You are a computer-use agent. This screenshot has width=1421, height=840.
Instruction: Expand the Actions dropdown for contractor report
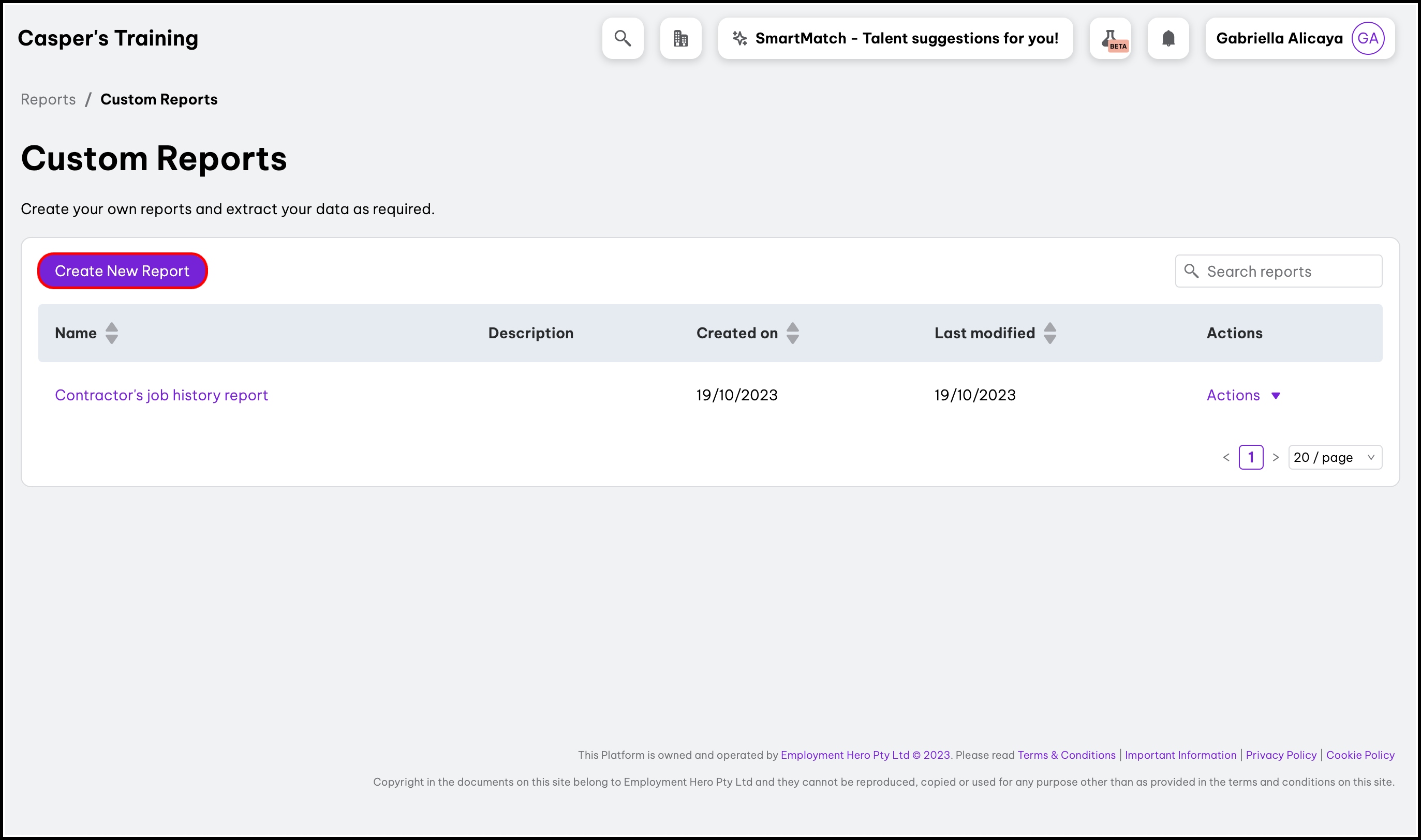[x=1243, y=395]
